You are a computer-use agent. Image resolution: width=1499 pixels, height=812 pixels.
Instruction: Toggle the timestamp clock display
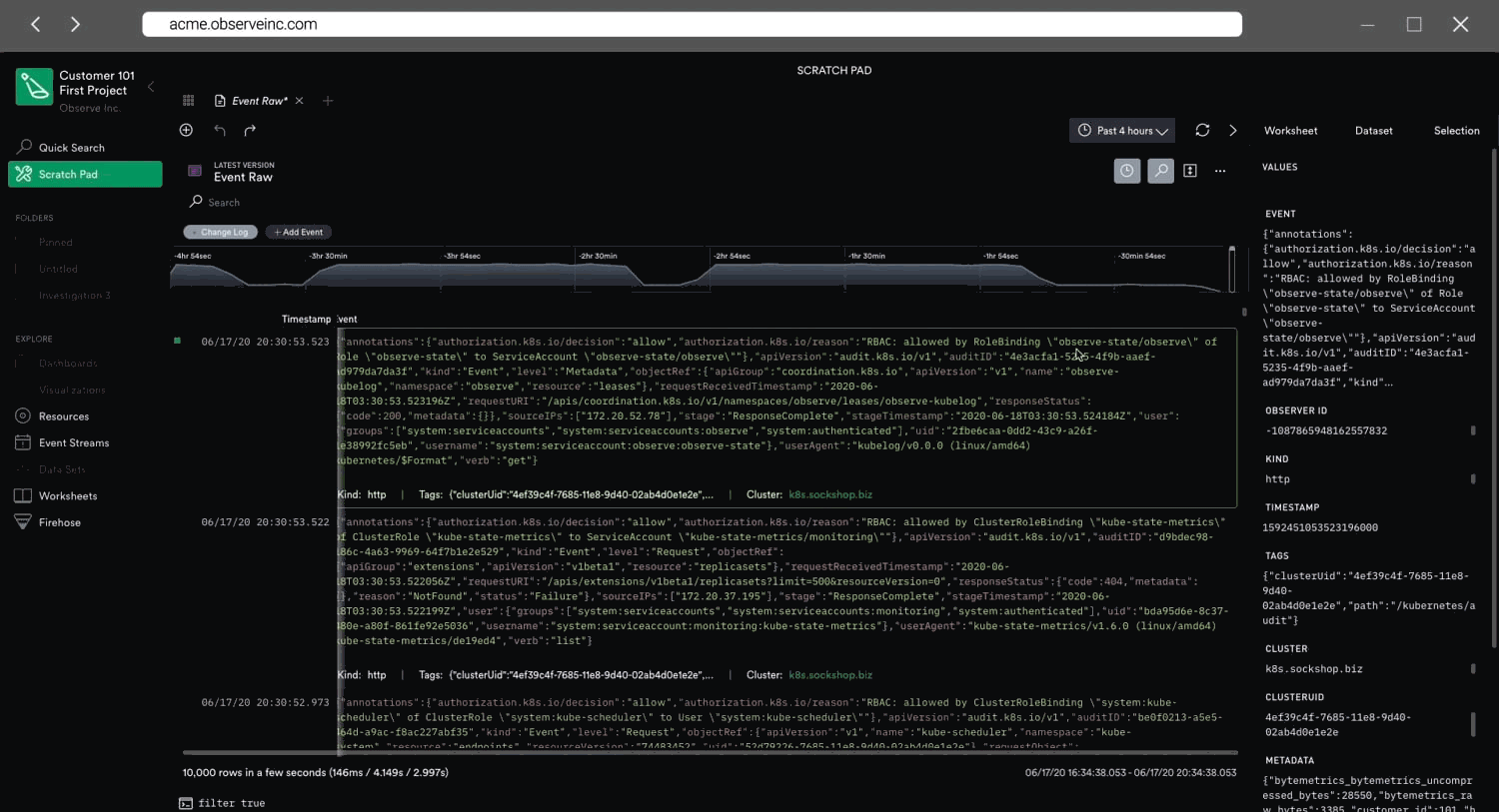[1127, 171]
